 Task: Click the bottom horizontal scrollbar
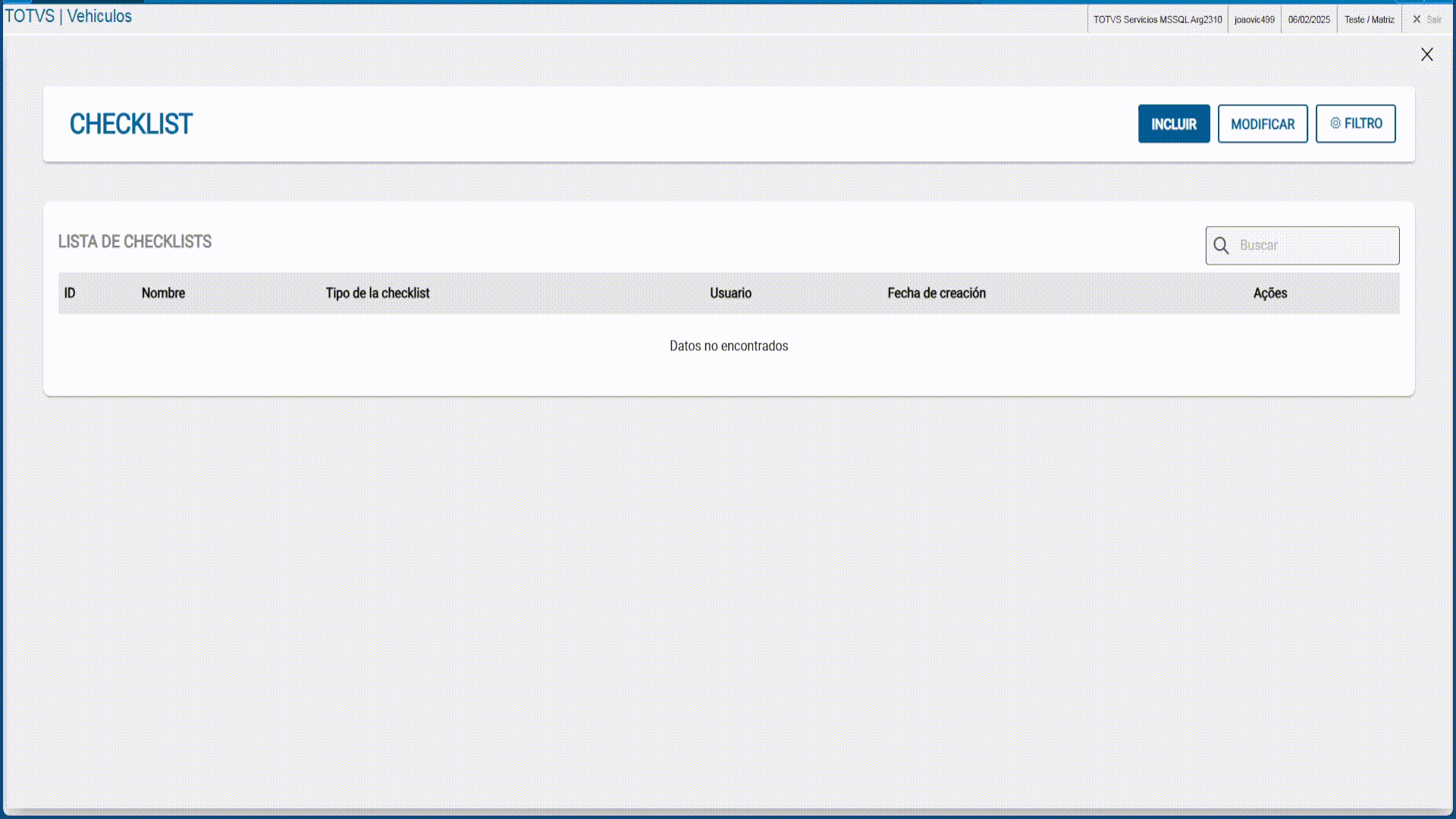pyautogui.click(x=728, y=812)
